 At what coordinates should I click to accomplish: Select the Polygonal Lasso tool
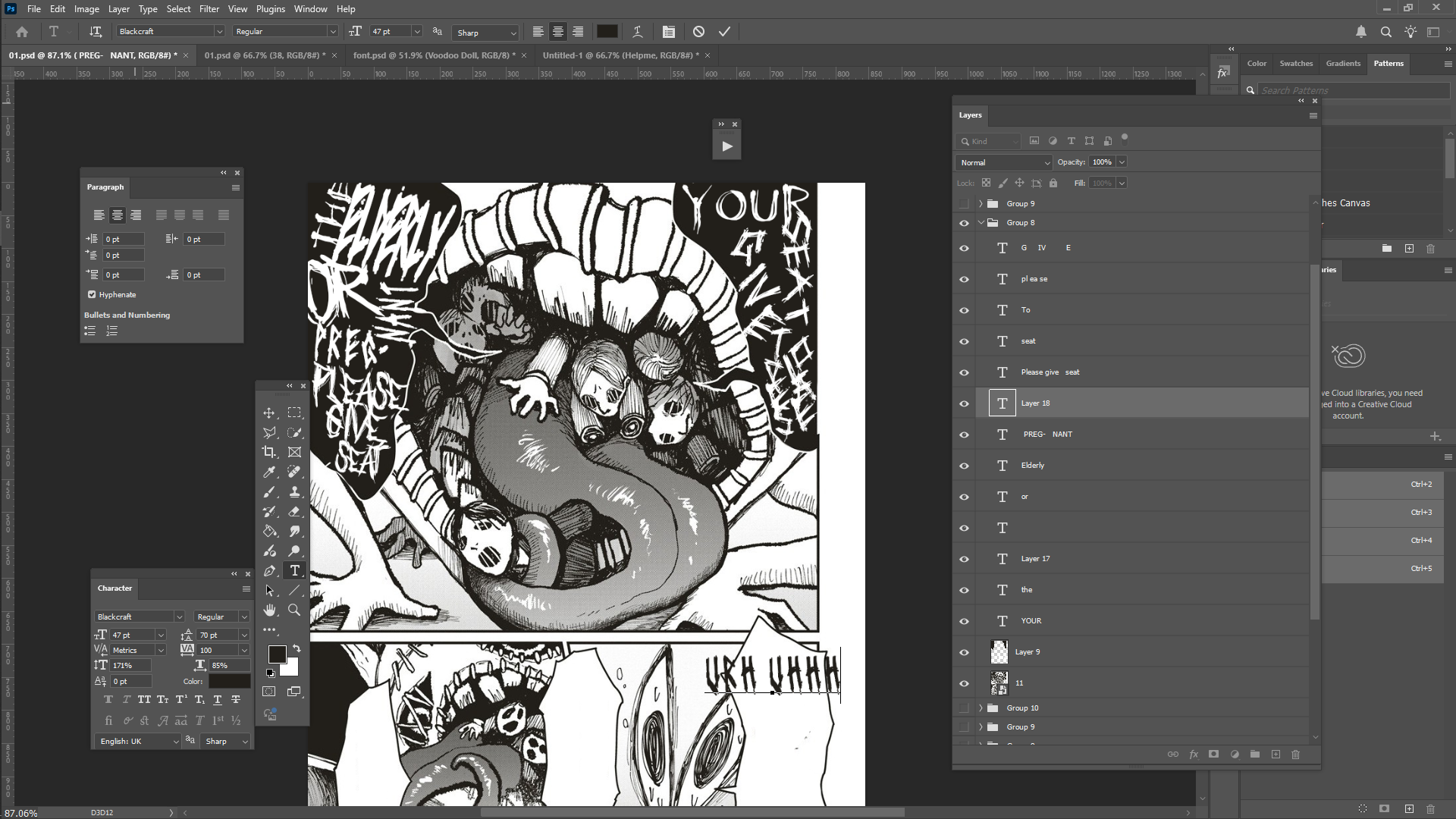coord(269,433)
